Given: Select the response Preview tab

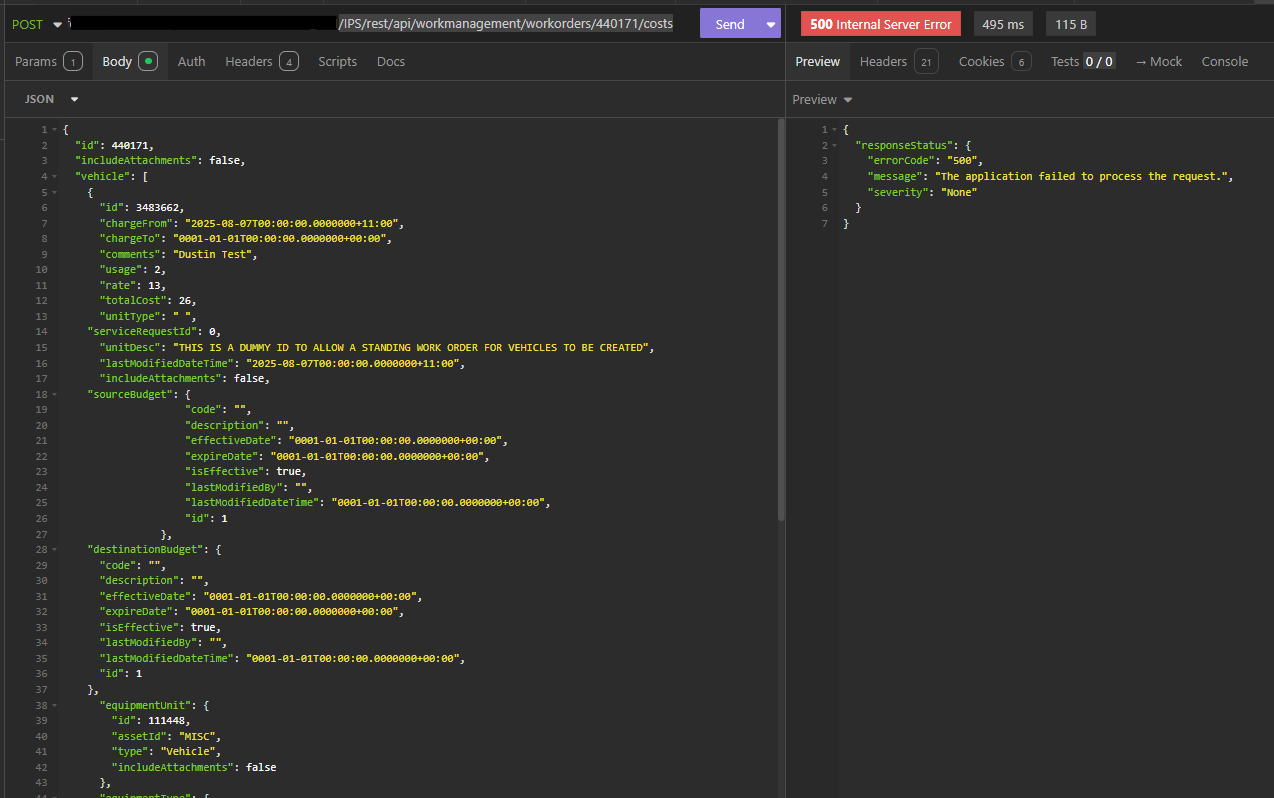Looking at the screenshot, I should [817, 62].
